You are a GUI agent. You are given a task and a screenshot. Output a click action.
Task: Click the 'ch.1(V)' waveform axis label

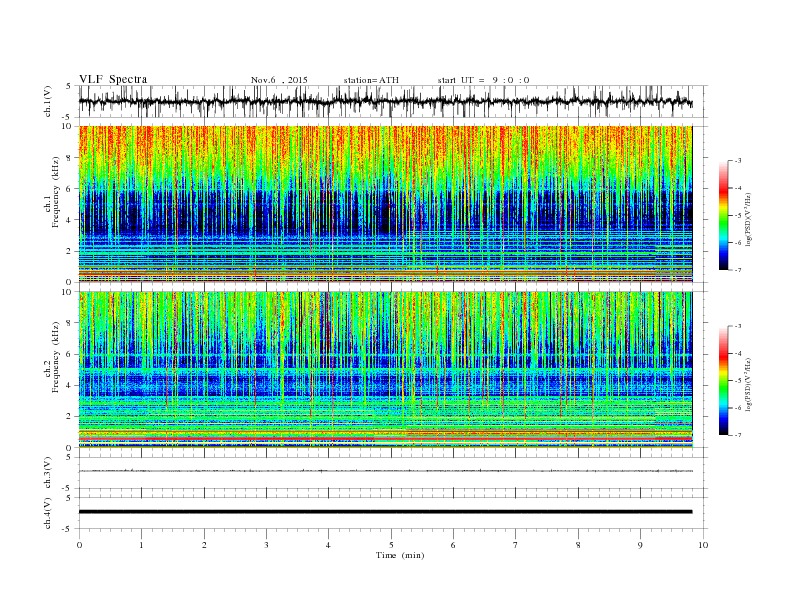click(x=48, y=101)
